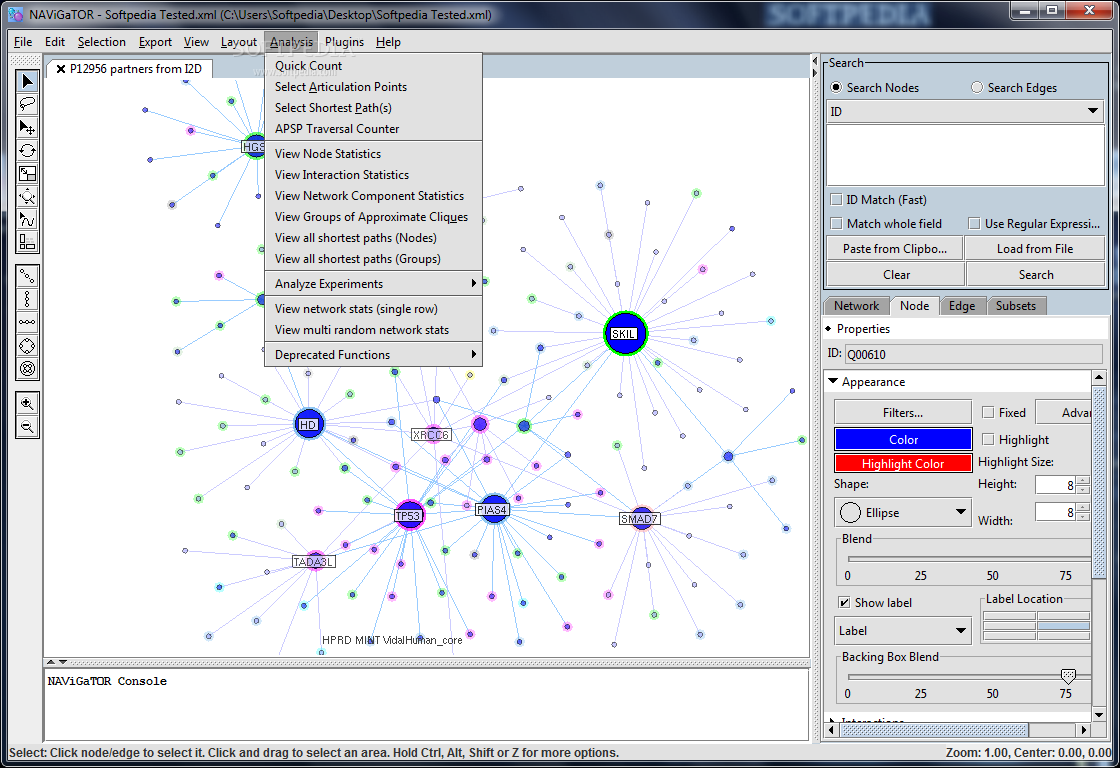
Task: Activate the zoom-to-region magnifier tool
Action: click(27, 196)
